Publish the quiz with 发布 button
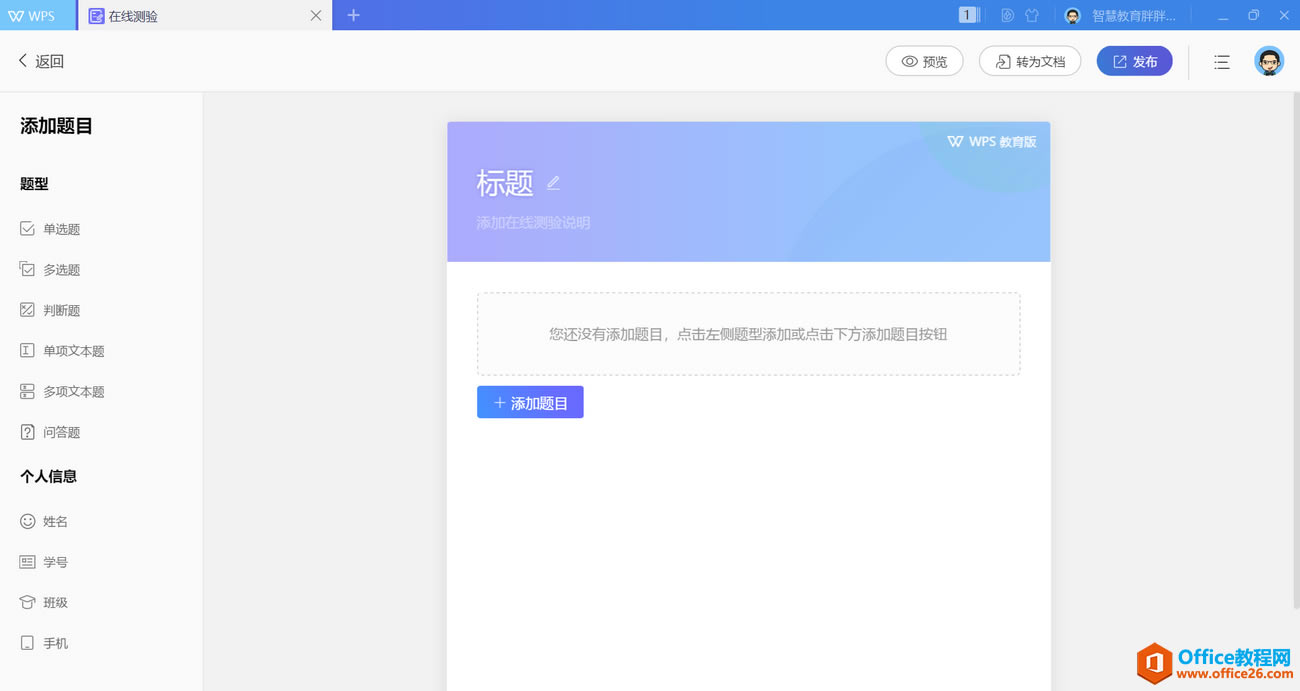The height and width of the screenshot is (691, 1300). click(1134, 61)
